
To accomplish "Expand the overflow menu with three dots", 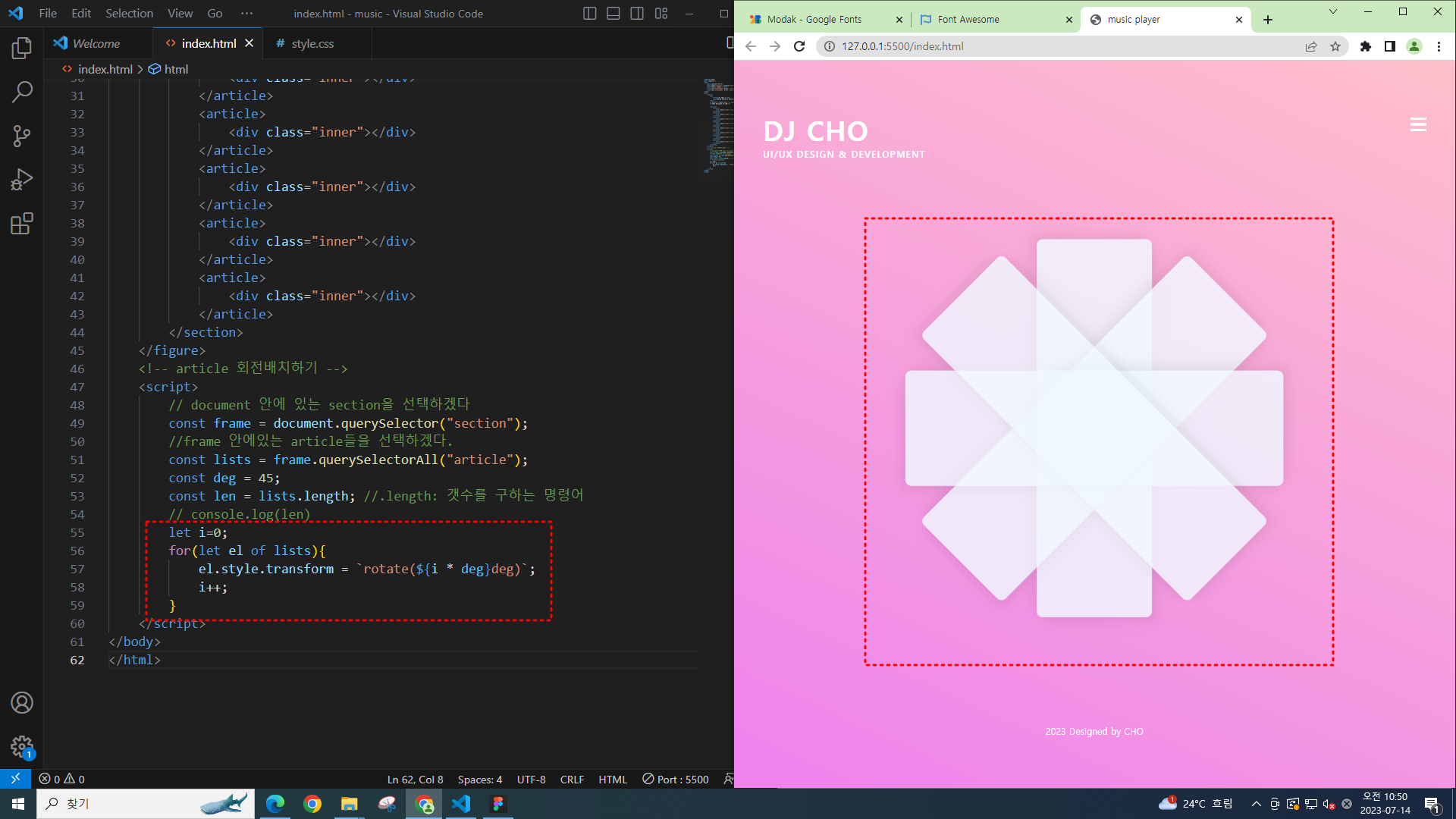I will click(x=246, y=14).
